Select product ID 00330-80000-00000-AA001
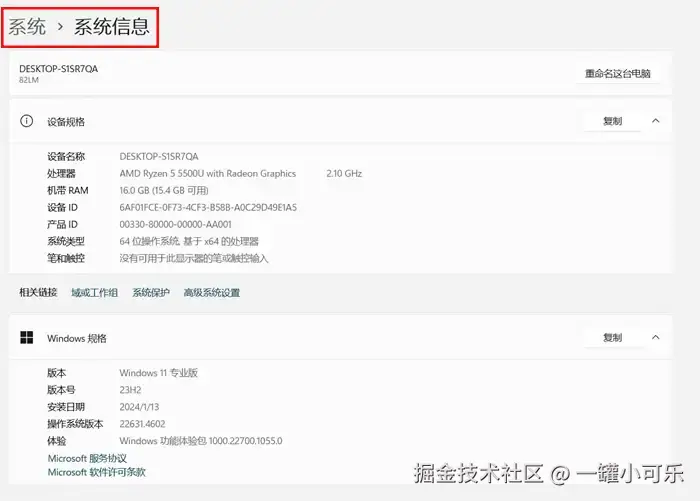 [175, 224]
